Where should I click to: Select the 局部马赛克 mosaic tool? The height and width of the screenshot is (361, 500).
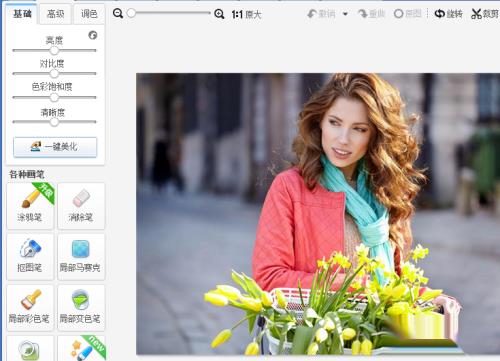(81, 257)
